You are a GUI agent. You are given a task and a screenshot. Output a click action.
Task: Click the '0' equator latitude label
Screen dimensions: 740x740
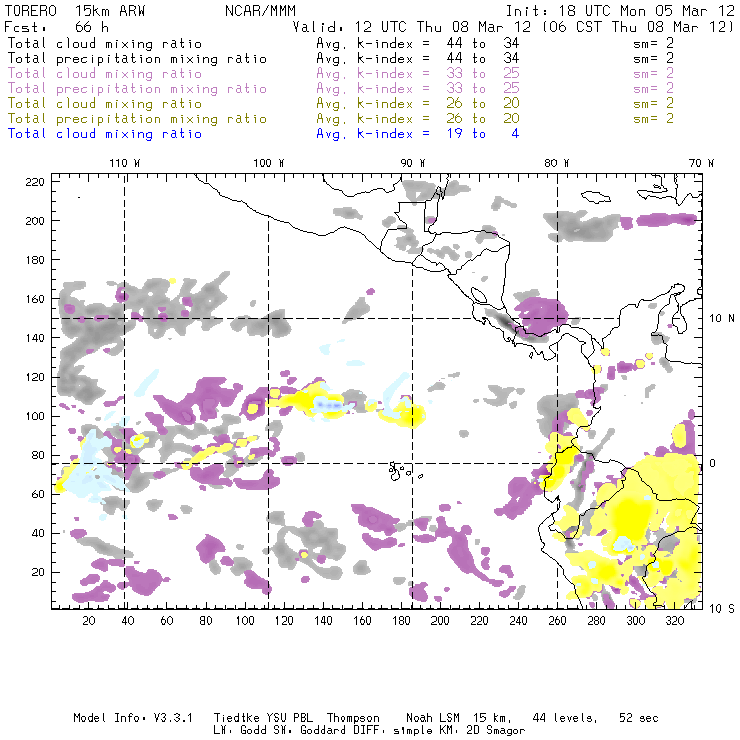coord(713,463)
